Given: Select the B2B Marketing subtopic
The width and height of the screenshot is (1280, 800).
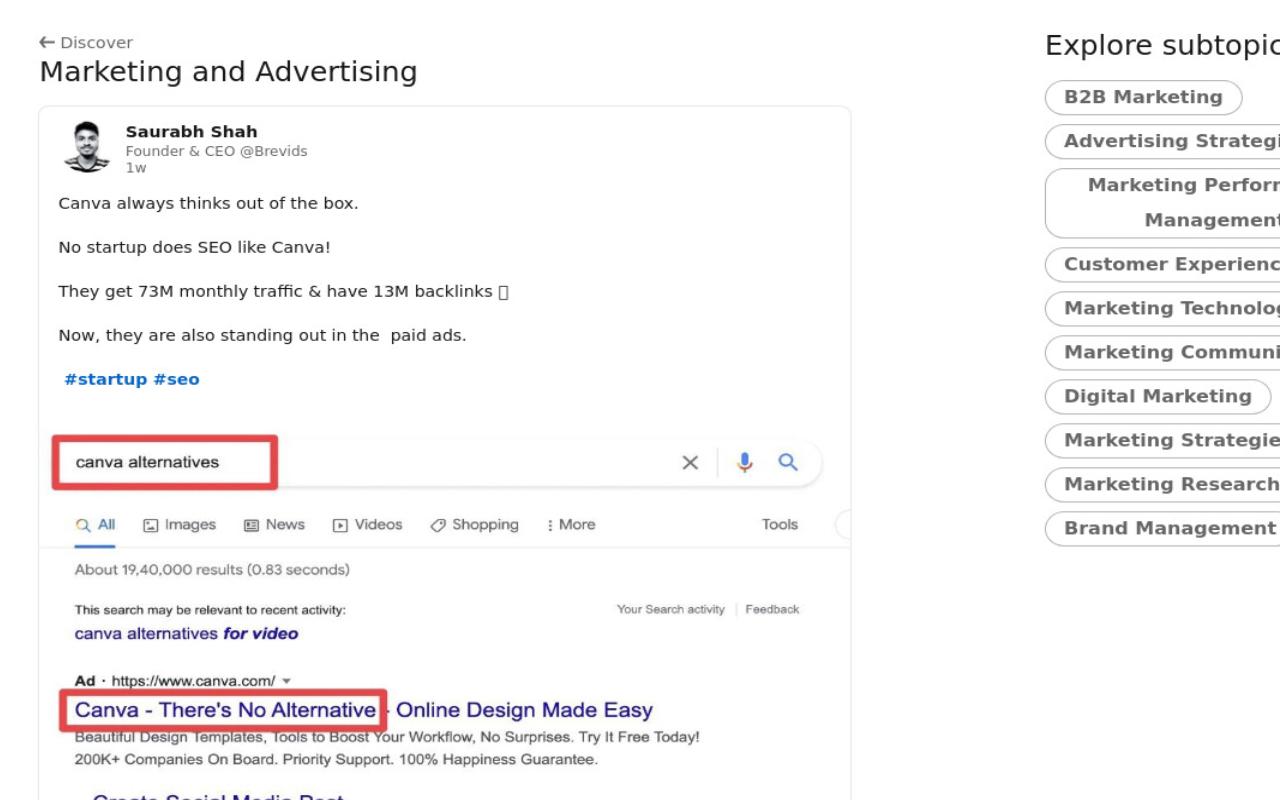Looking at the screenshot, I should coord(1143,97).
